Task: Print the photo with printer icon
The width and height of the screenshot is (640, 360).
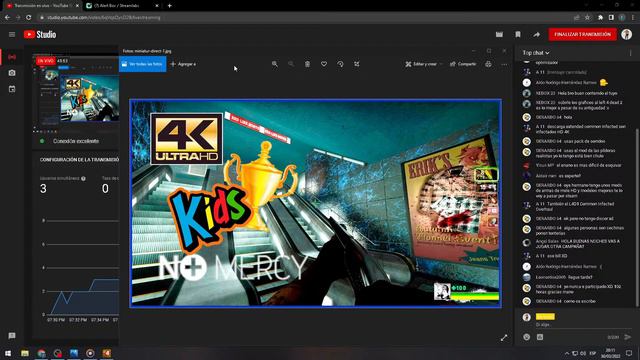Action: point(488,64)
